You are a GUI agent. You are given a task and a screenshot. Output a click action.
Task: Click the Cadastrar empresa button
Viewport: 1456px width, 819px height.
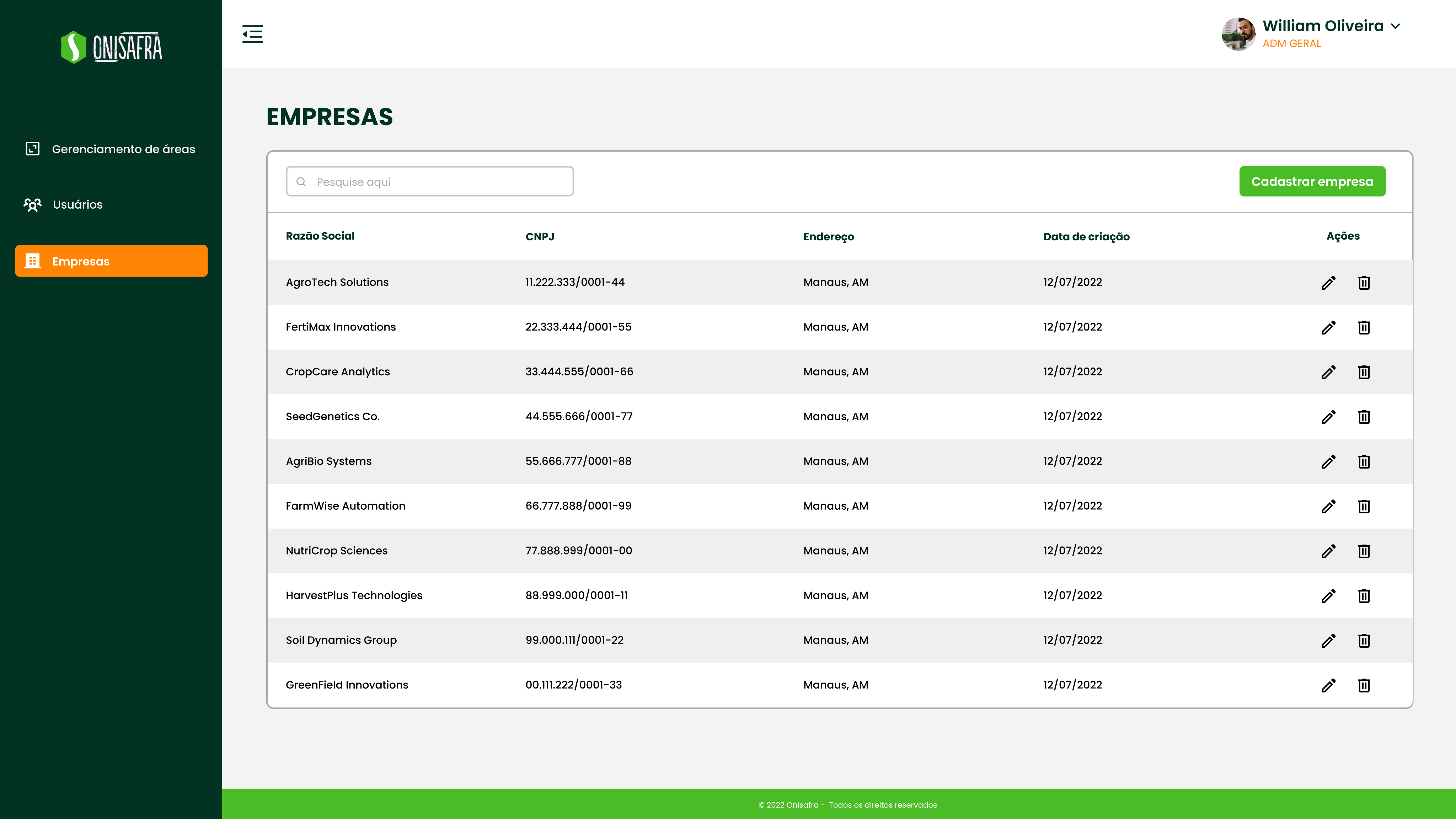click(1312, 181)
